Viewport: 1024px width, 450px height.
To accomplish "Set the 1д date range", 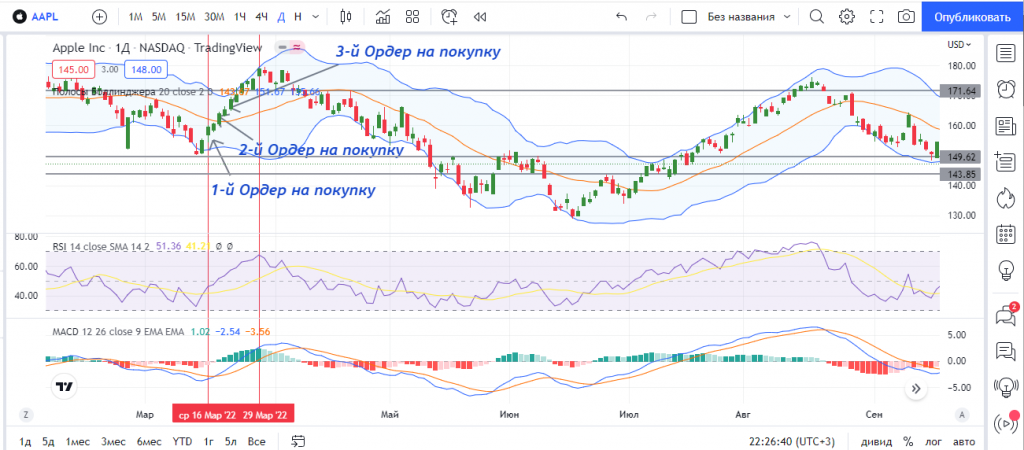I will [25, 442].
